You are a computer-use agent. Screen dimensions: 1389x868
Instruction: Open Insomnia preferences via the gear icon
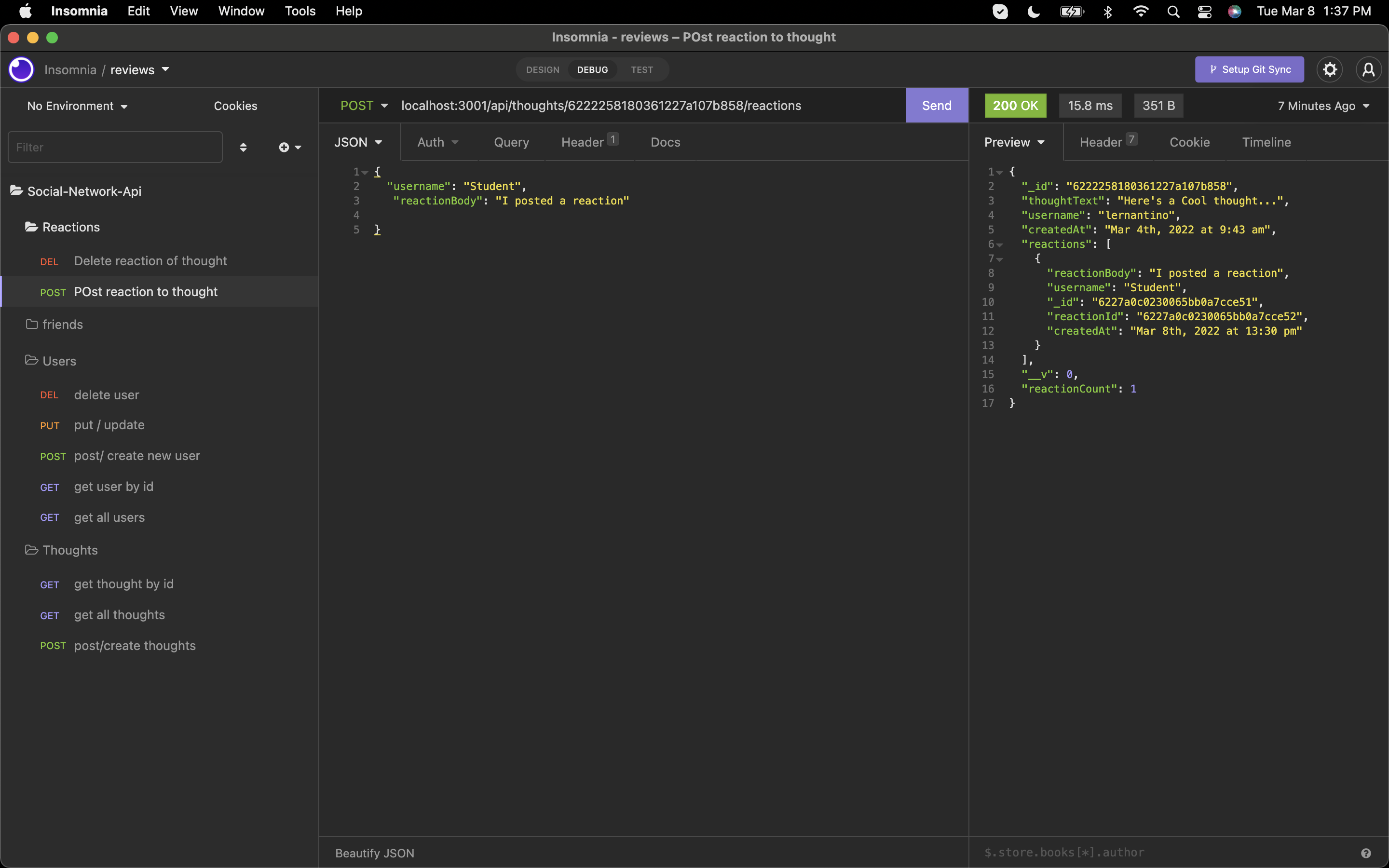1329,69
